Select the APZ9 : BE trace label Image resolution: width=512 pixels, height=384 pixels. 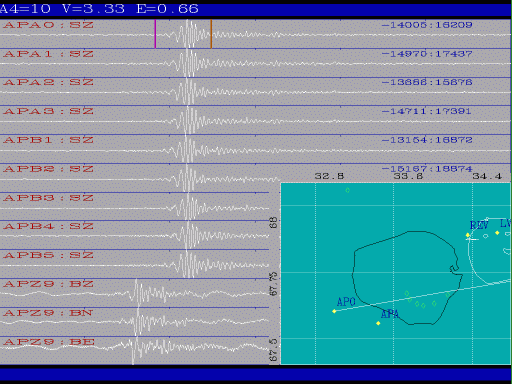tap(48, 342)
